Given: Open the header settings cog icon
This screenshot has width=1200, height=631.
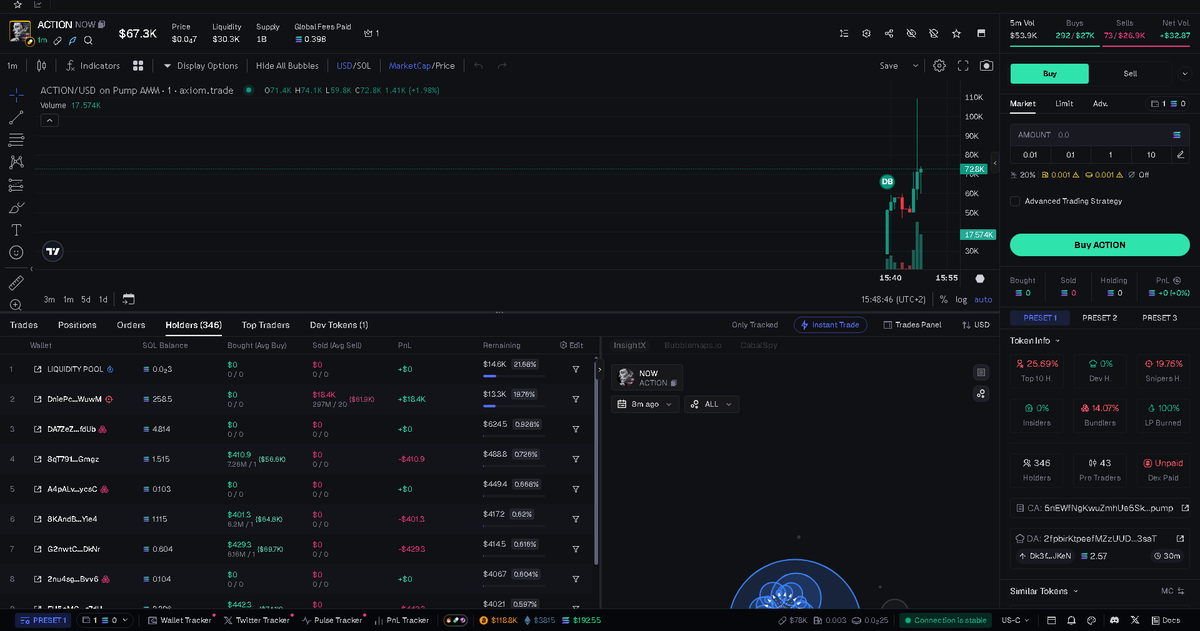Looking at the screenshot, I should pos(867,33).
